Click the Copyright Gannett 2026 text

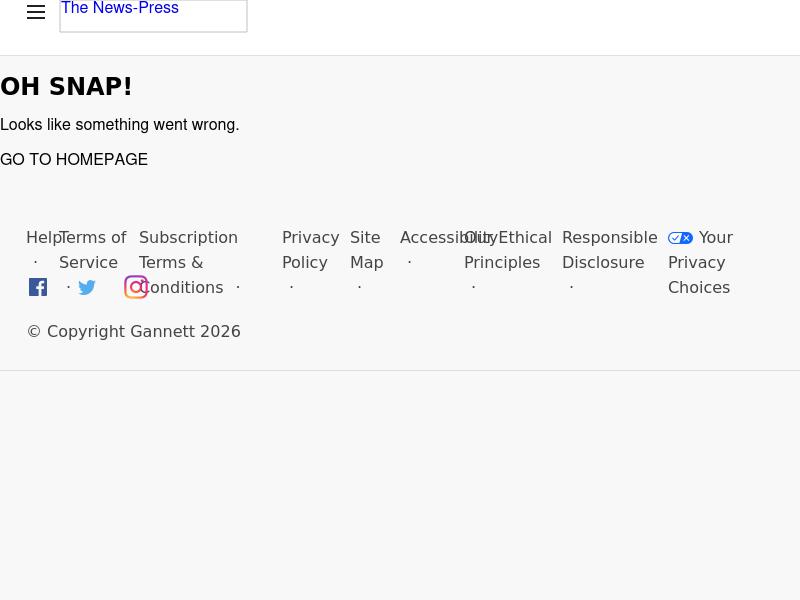tap(133, 332)
